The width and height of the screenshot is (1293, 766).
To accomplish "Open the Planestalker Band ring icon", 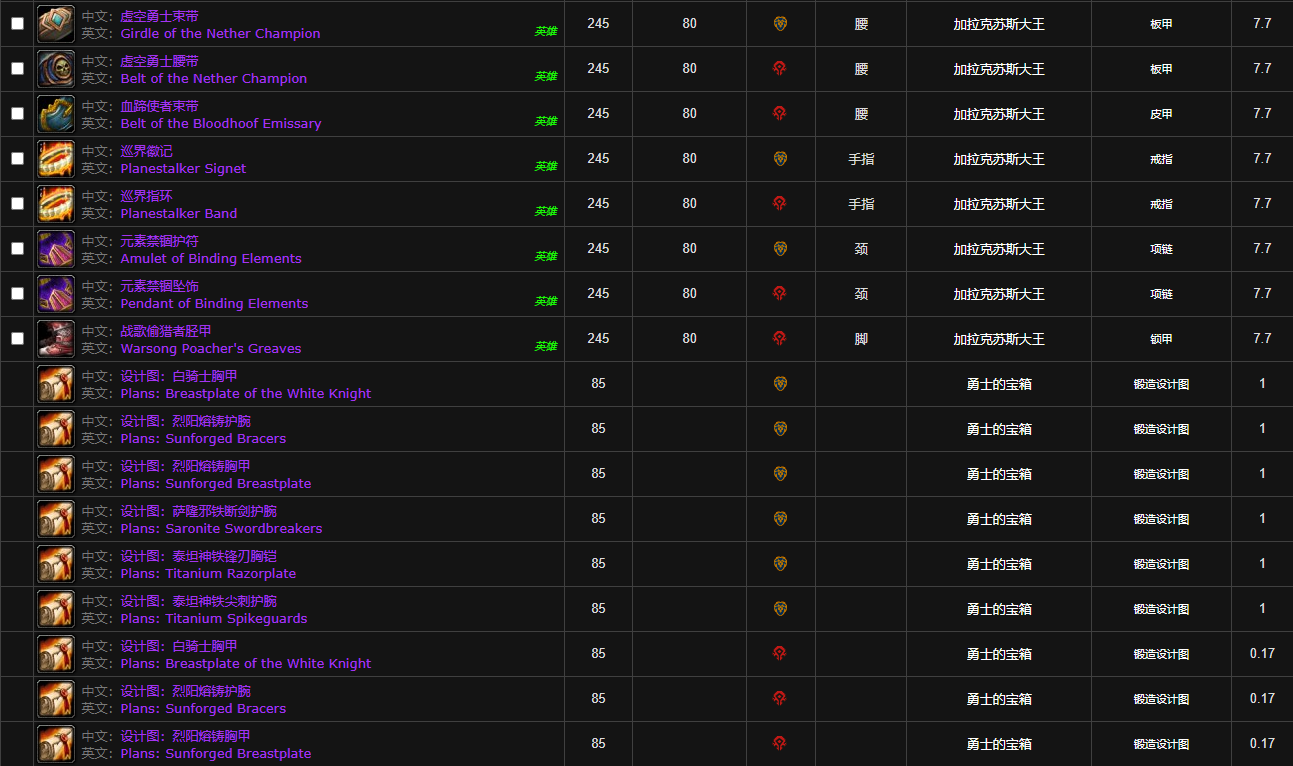I will [x=56, y=204].
